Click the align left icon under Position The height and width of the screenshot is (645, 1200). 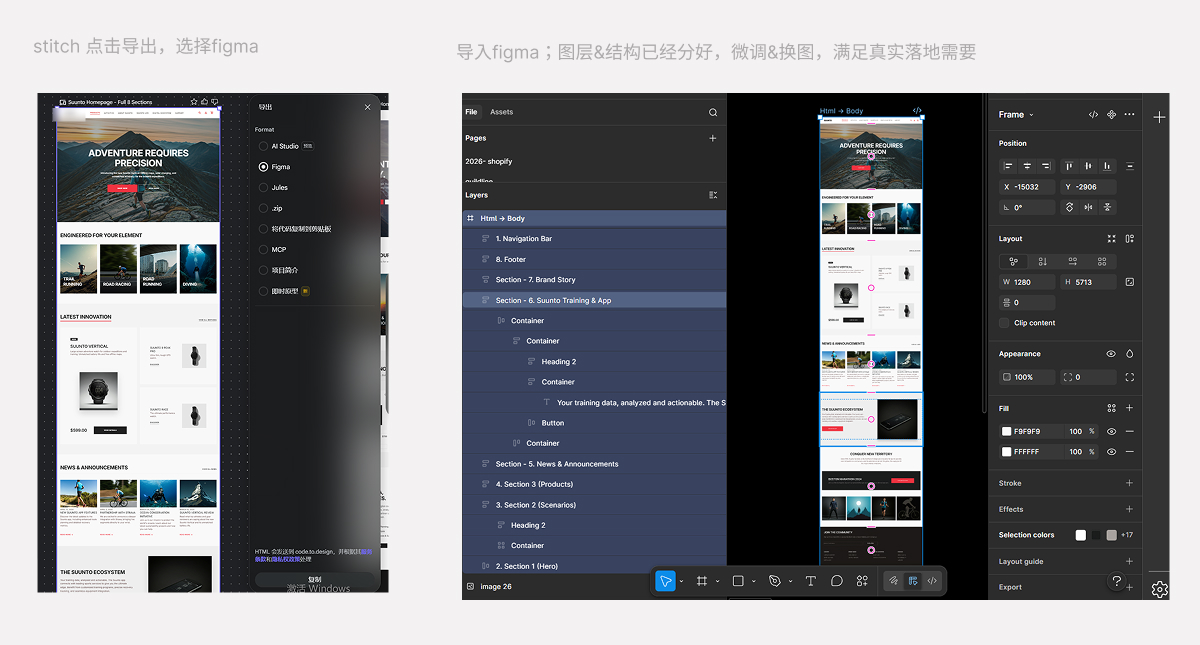tap(1008, 166)
